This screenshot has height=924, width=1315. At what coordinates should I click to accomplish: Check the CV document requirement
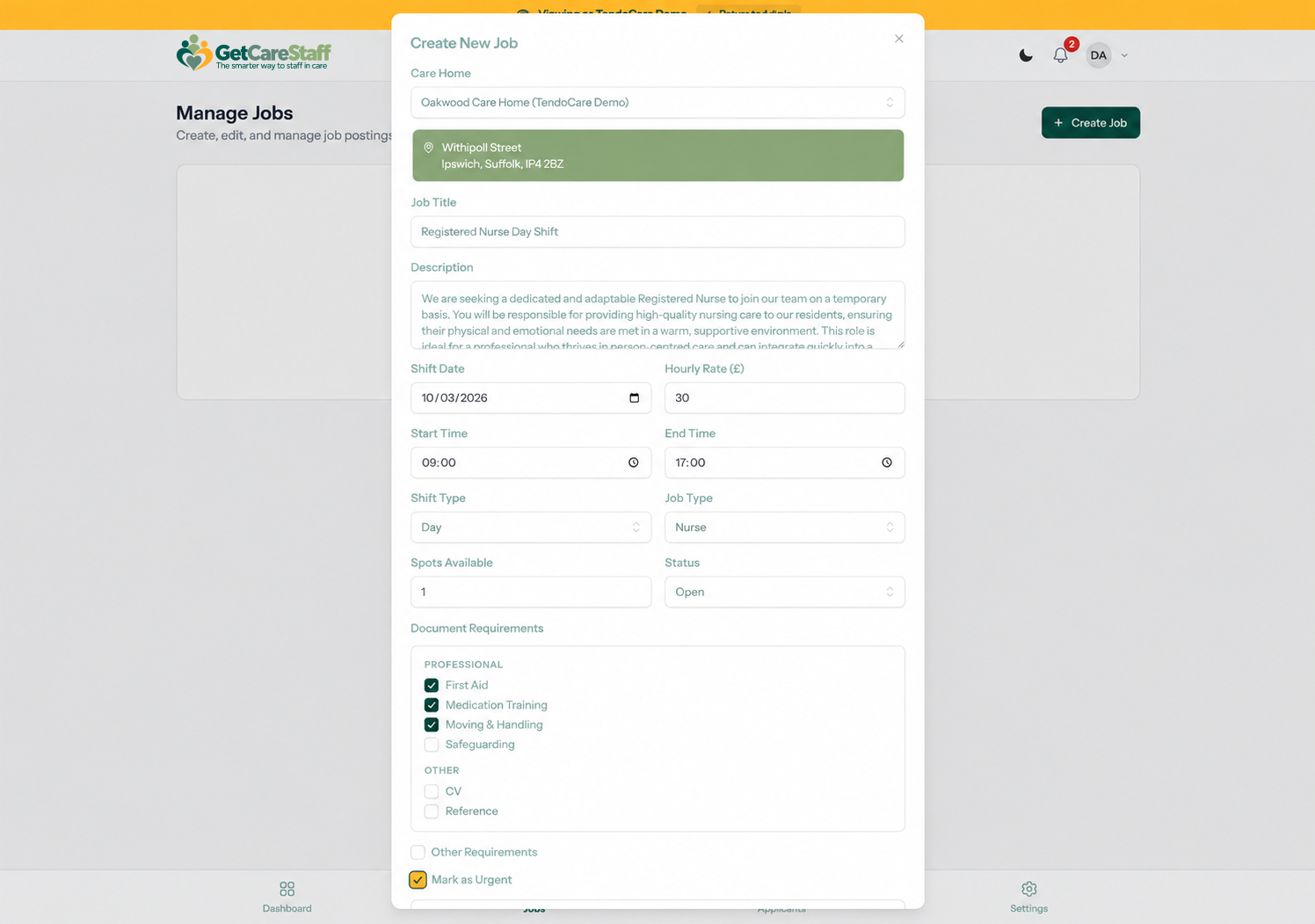click(432, 791)
